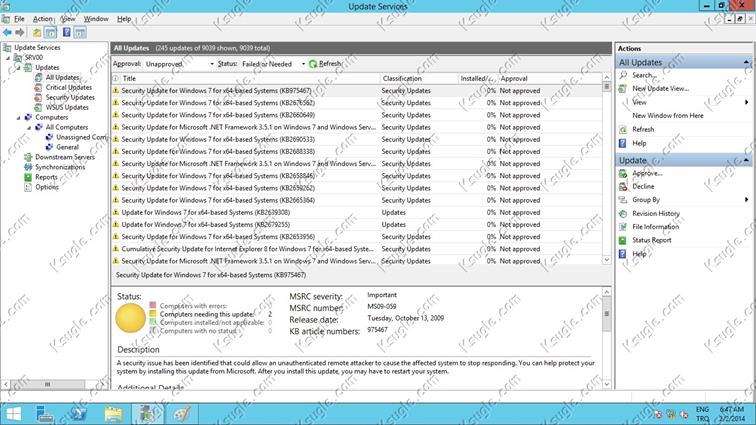
Task: Open Server Manager from taskbar
Action: (x=44, y=414)
